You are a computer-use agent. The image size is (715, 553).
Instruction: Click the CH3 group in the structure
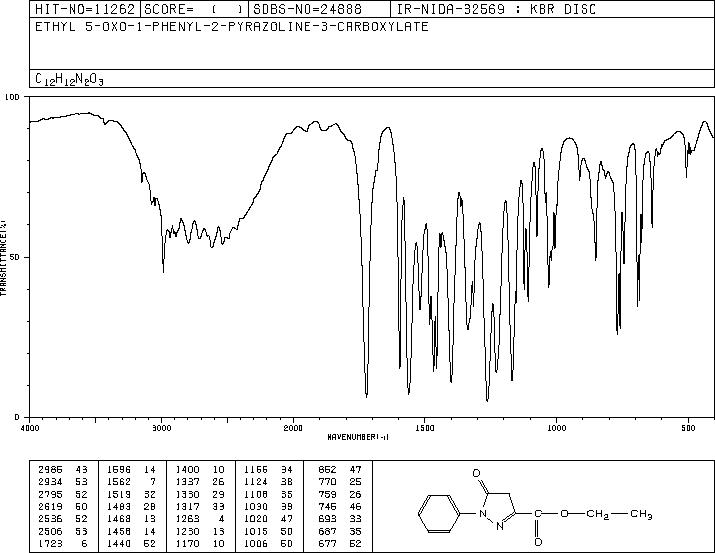pyautogui.click(x=641, y=515)
